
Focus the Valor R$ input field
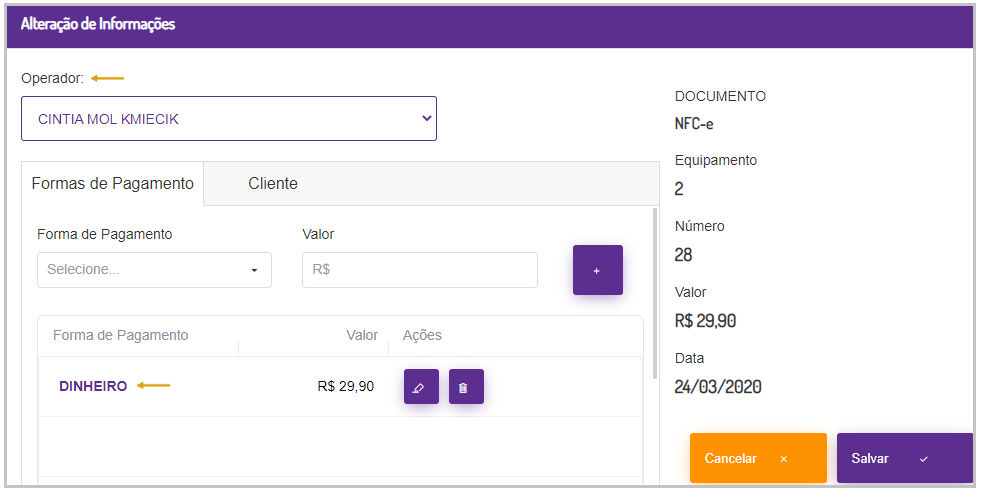click(x=419, y=270)
